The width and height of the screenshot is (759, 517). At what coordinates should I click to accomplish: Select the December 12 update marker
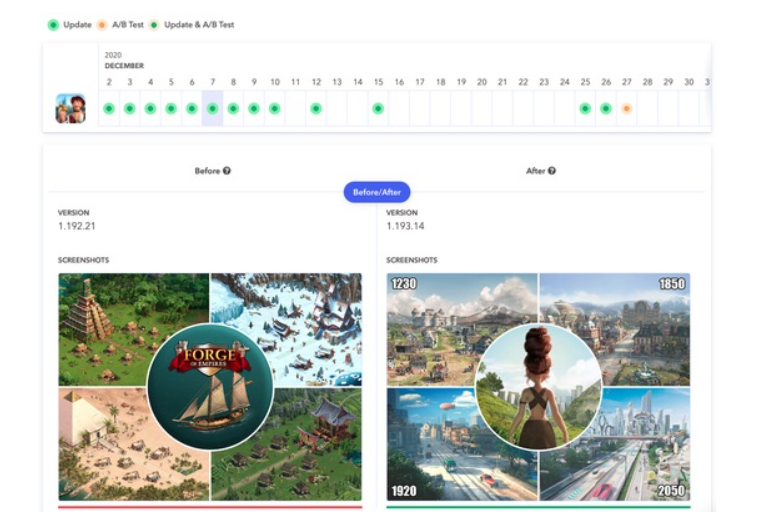point(316,108)
